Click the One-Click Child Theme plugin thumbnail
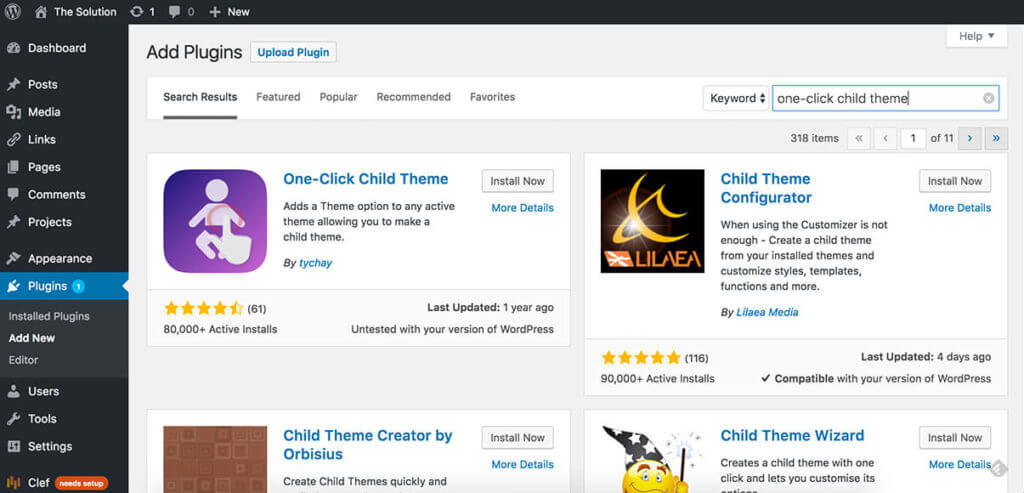 [215, 221]
